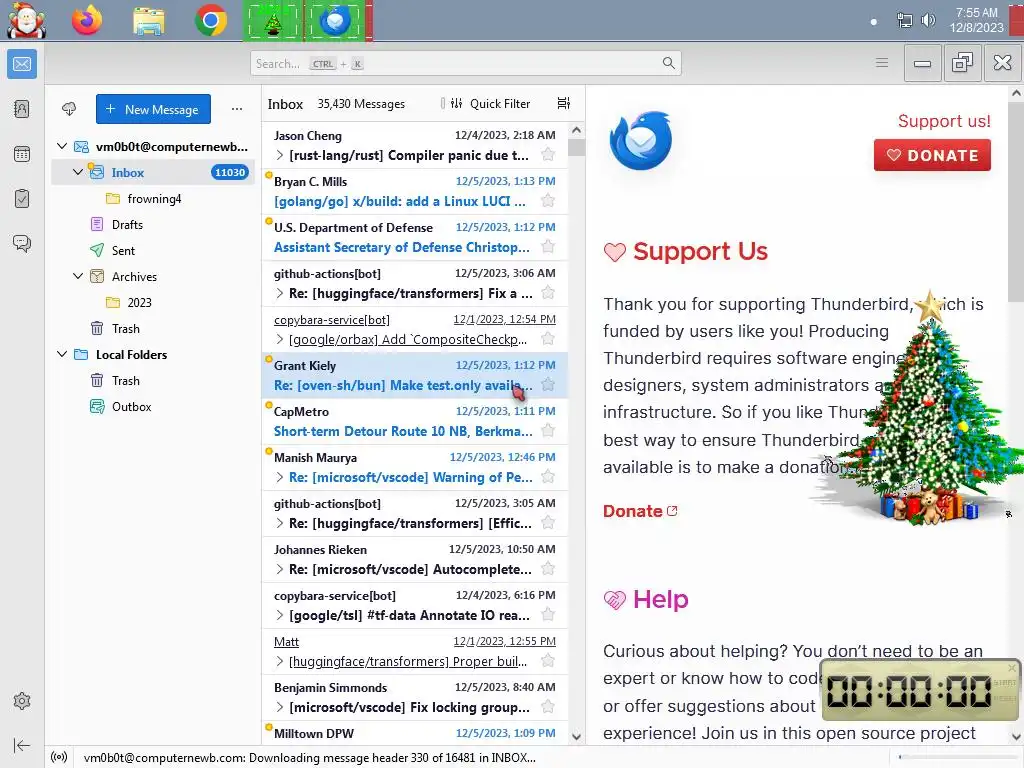Screen dimensions: 1024x768
Task: Click the Thunderbird taskbar entry
Action: (x=336, y=21)
